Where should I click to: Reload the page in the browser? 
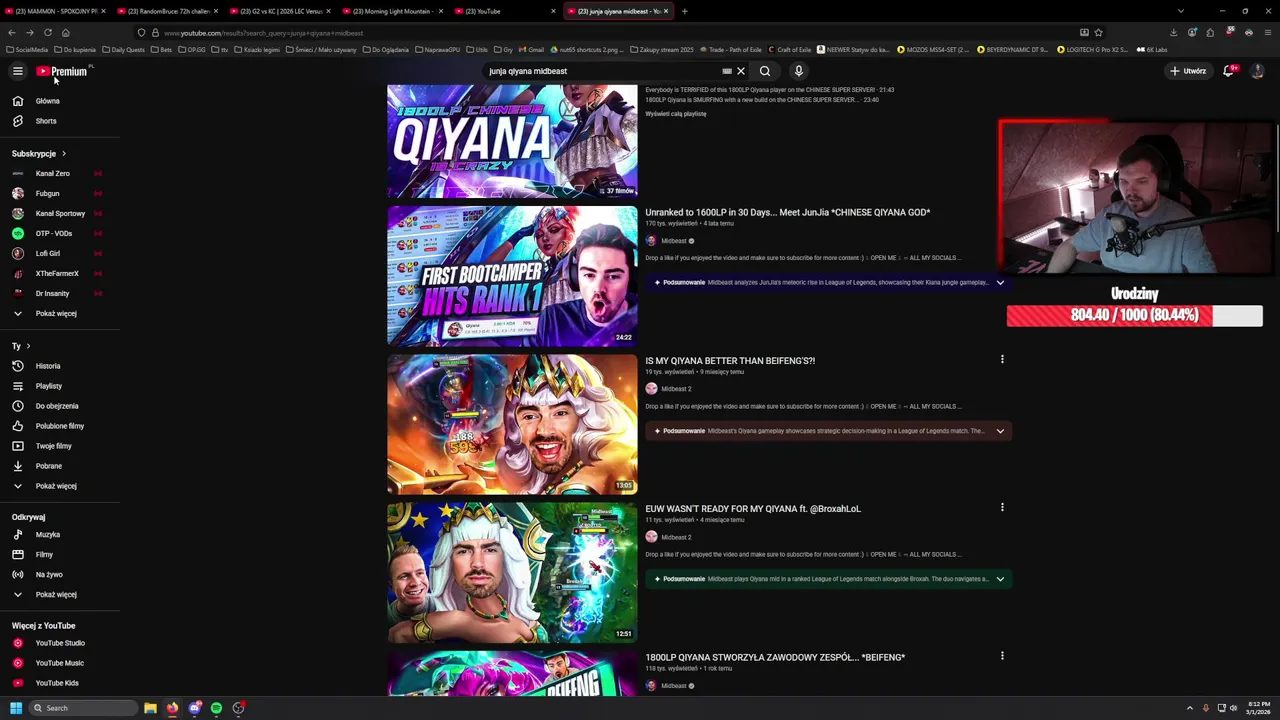[x=47, y=33]
